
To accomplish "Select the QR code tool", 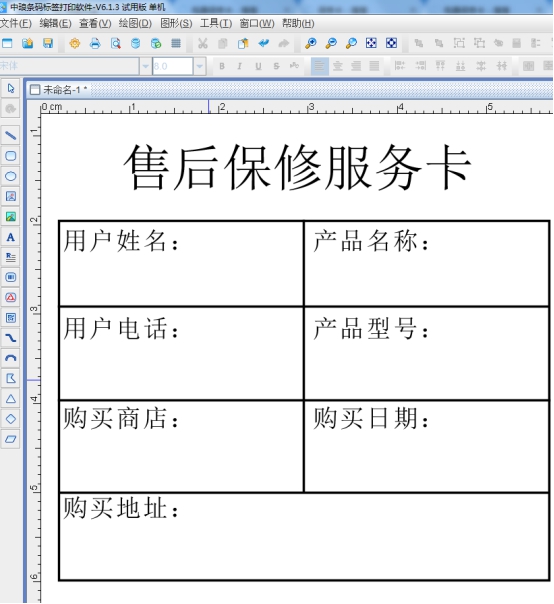I will pos(11,318).
